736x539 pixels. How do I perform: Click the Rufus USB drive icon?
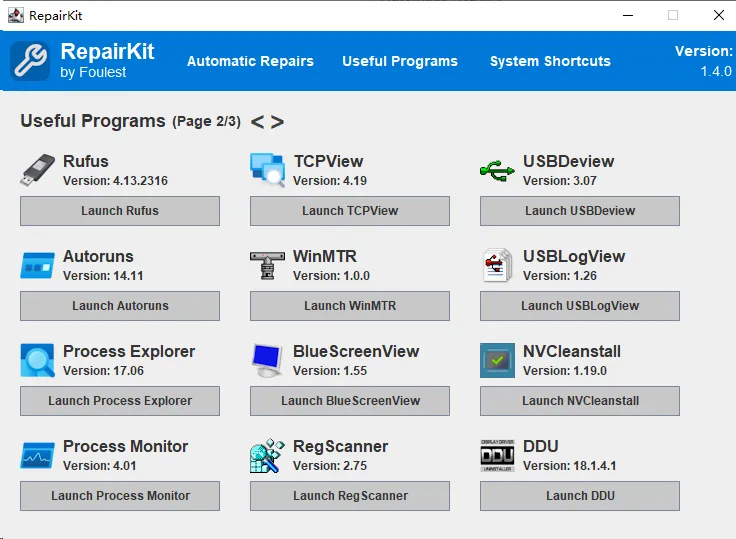[38, 170]
